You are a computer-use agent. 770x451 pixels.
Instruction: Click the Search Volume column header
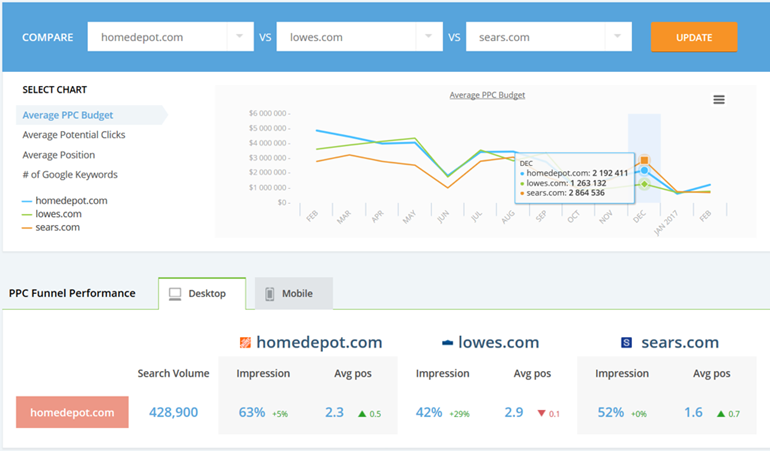173,373
